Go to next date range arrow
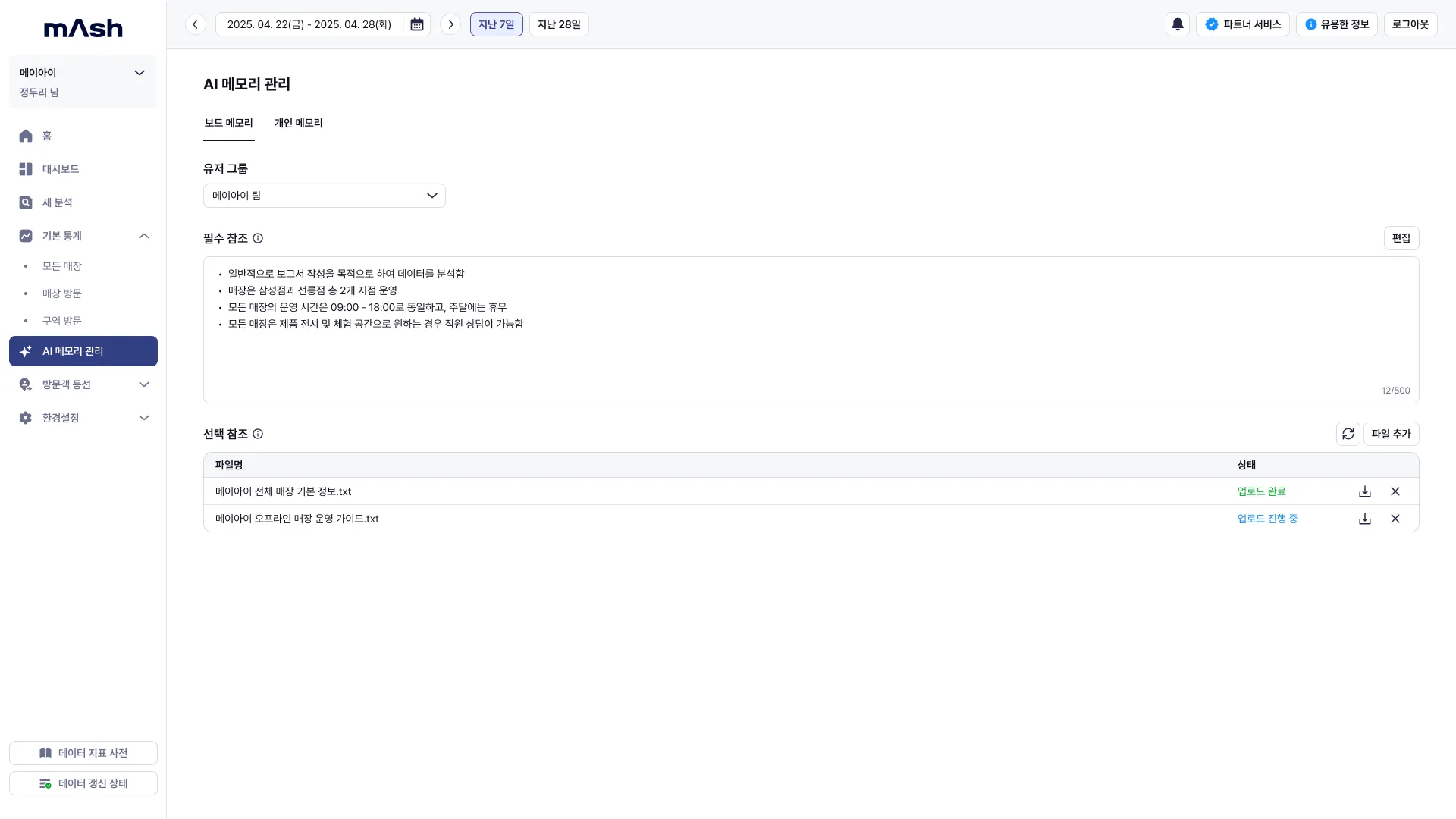Viewport: 1456px width, 819px height. (x=450, y=24)
